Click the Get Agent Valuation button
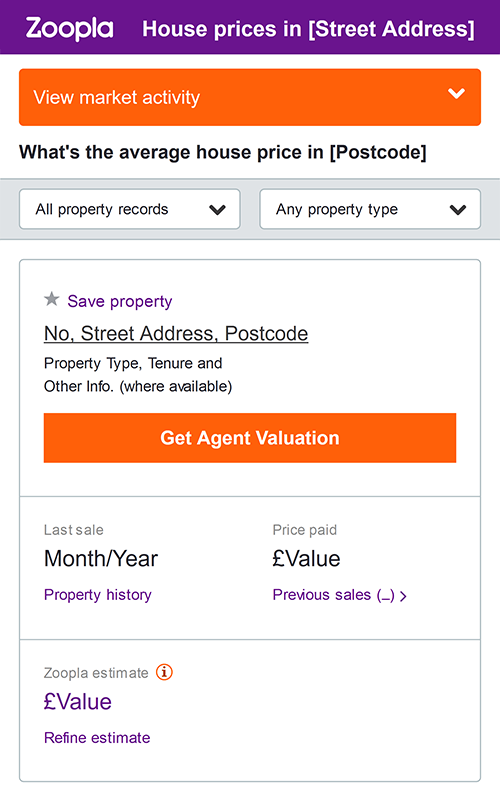The width and height of the screenshot is (500, 790). point(250,438)
